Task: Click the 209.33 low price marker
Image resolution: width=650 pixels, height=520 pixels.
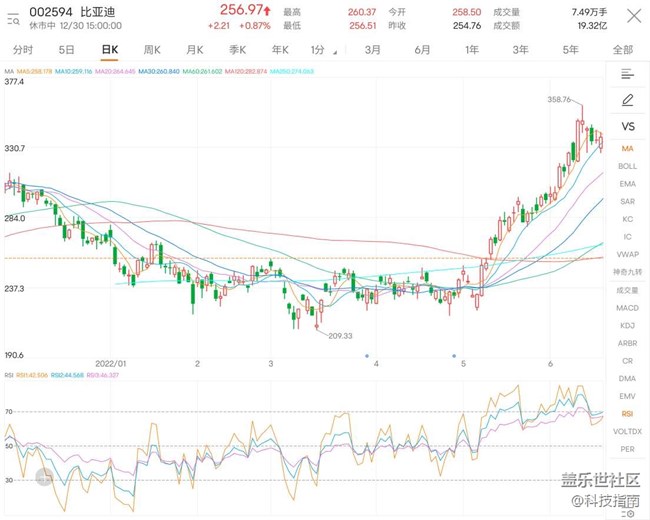Action: point(342,335)
